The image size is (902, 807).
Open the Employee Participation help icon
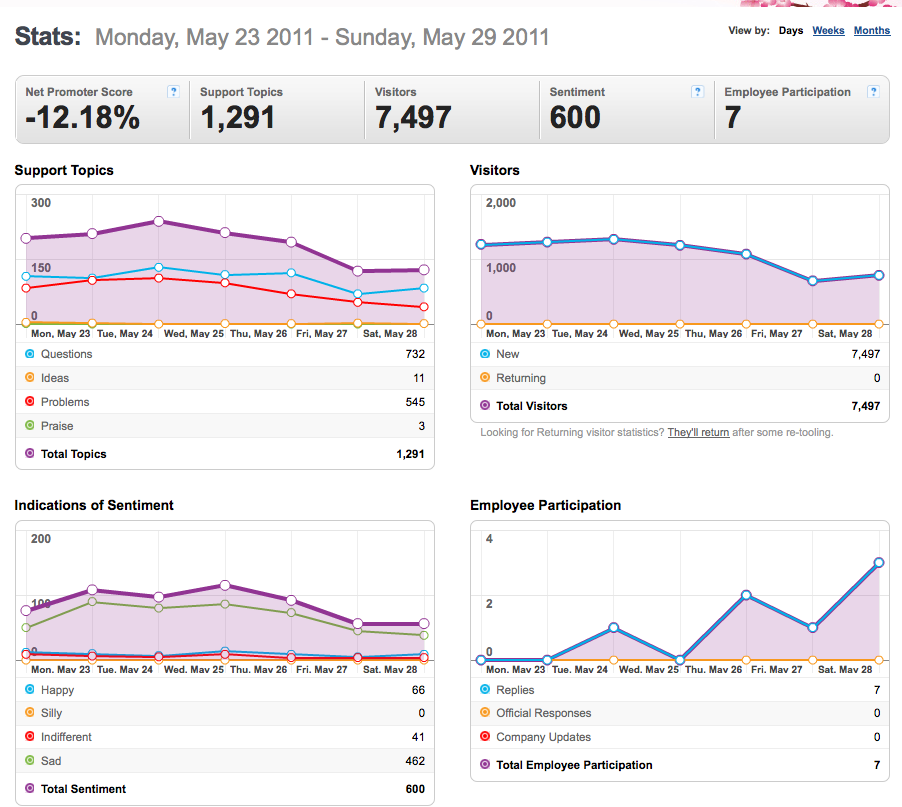coord(873,91)
